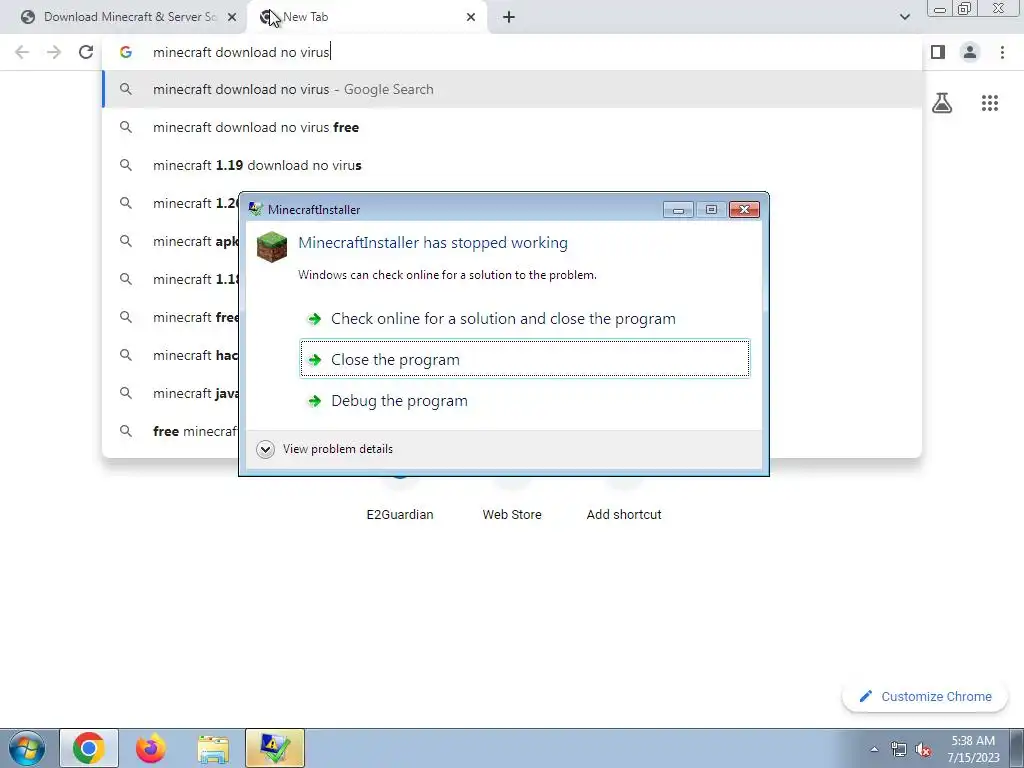This screenshot has height=768, width=1024.
Task: Click search icon beside 'minecraft free' suggestion
Action: pyautogui.click(x=125, y=317)
